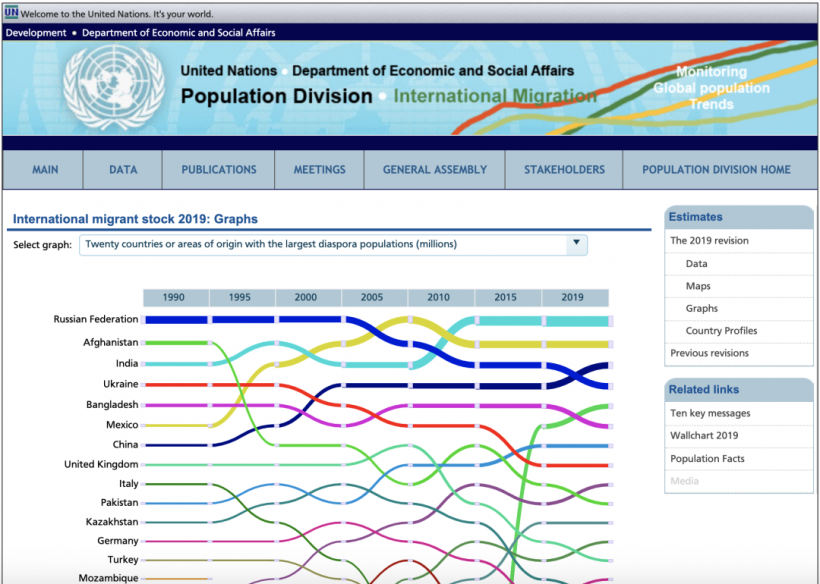Viewport: 820px width, 584px height.
Task: Click the Population Division banner title
Action: [x=277, y=96]
